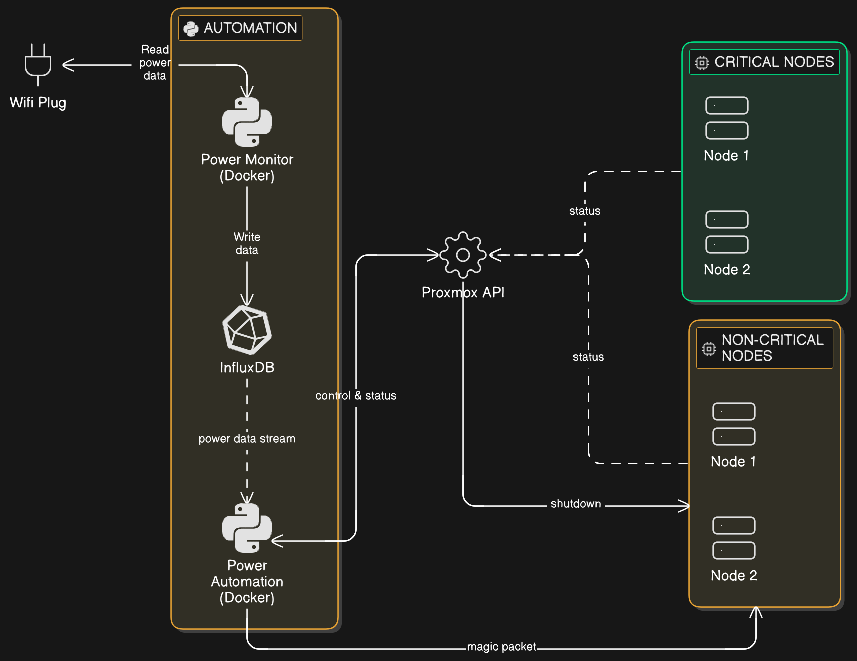Image resolution: width=857 pixels, height=661 pixels.
Task: Click the Proxmox API gear icon
Action: click(462, 255)
